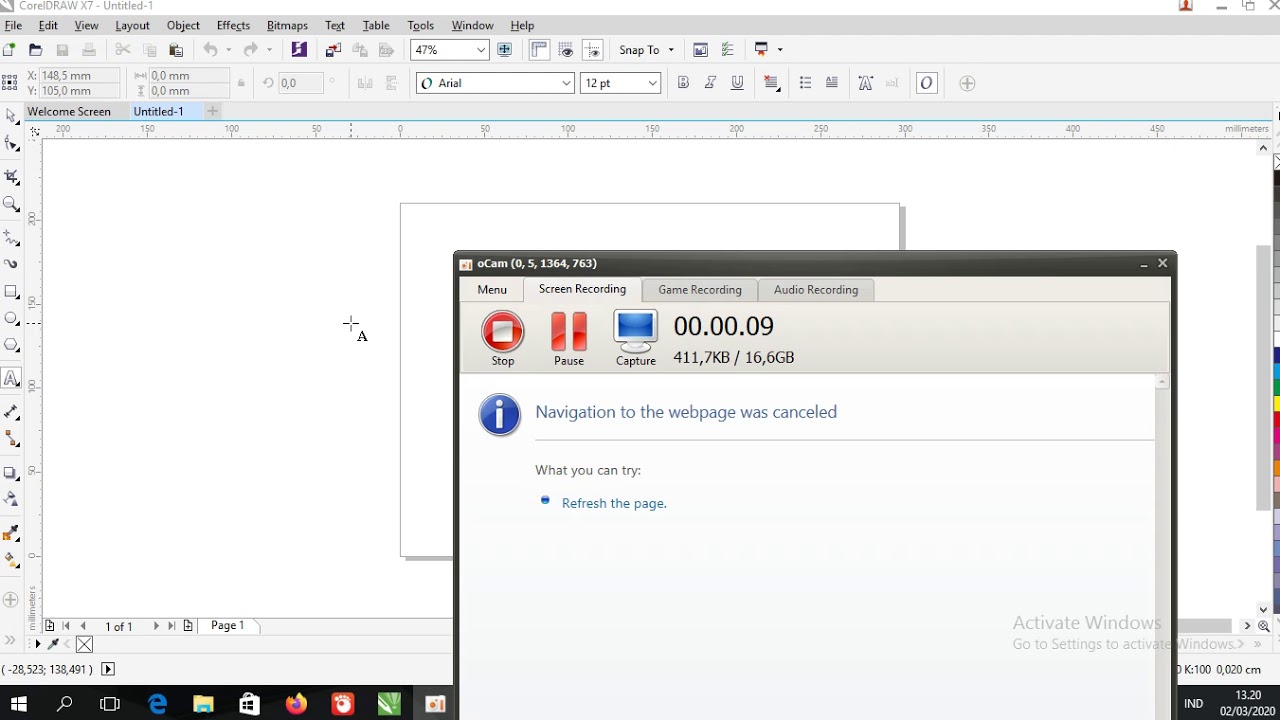1280x720 pixels.
Task: Open the 12 pt font size dropdown
Action: click(653, 83)
